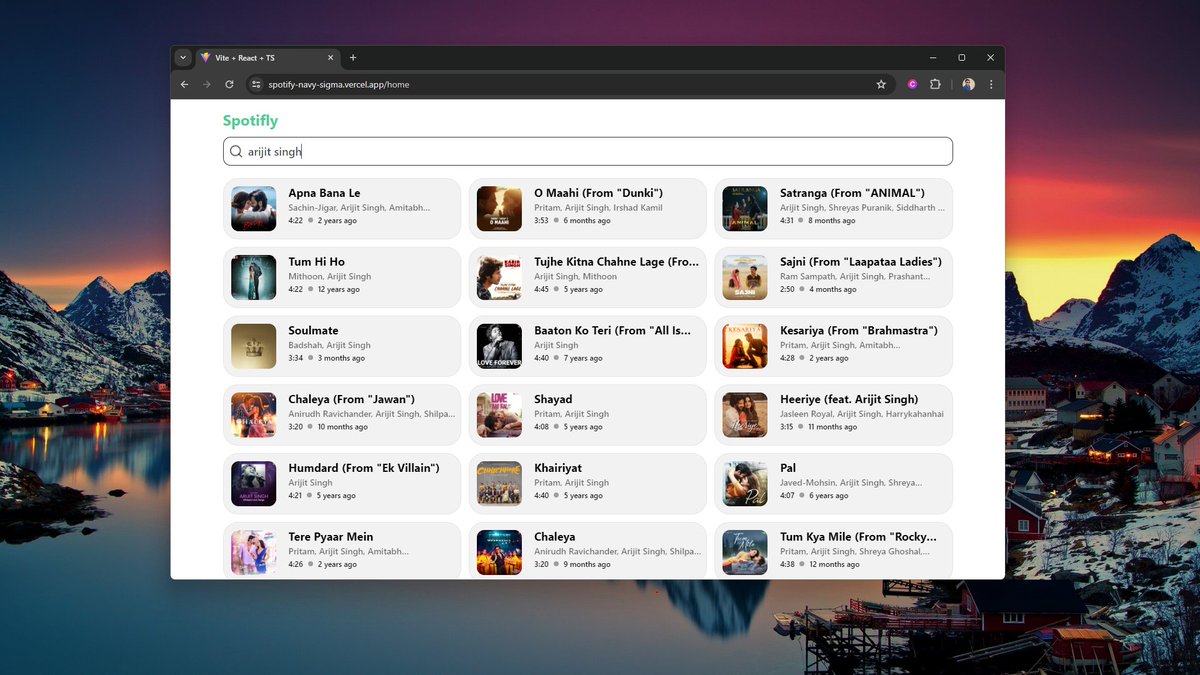The image size is (1200, 675).
Task: Click the 7 years ago label
Action: point(582,358)
